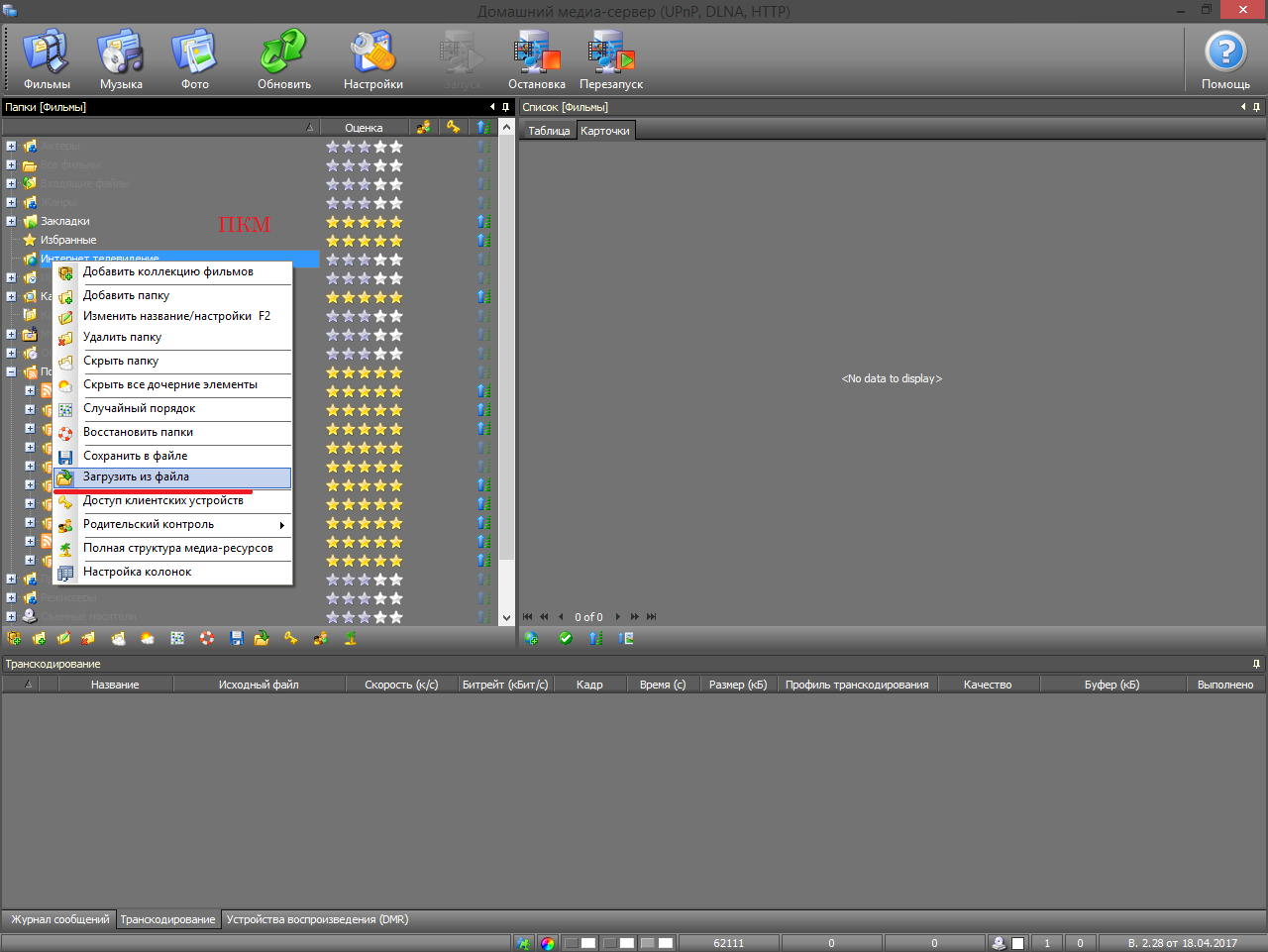Open the Музыка section in the toolbar

(121, 60)
